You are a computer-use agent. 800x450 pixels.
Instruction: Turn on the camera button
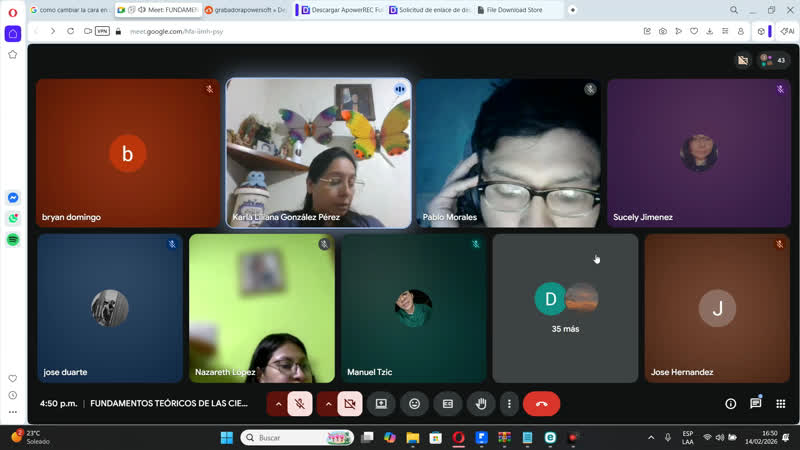coord(349,404)
